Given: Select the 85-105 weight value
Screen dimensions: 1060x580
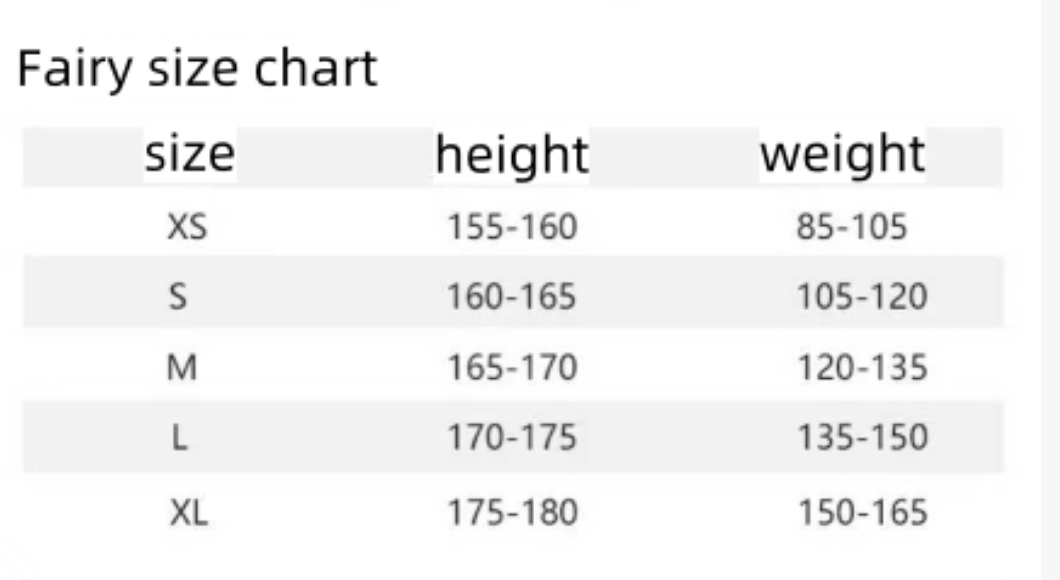Looking at the screenshot, I should [x=852, y=228].
